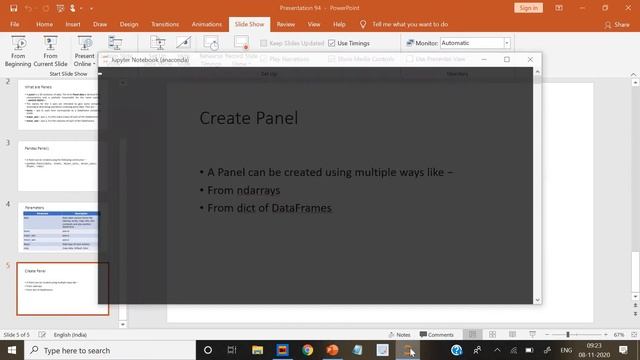This screenshot has width=640, height=360.
Task: Click the Share button
Action: [617, 24]
